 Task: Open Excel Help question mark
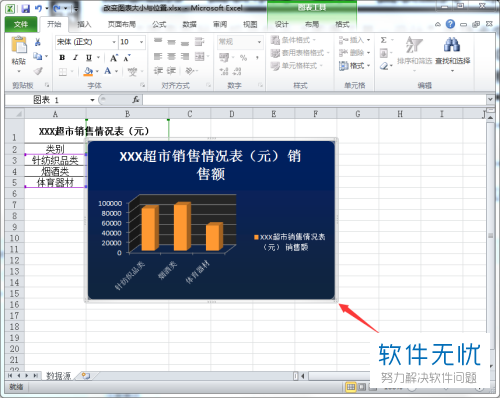pyautogui.click(x=450, y=24)
